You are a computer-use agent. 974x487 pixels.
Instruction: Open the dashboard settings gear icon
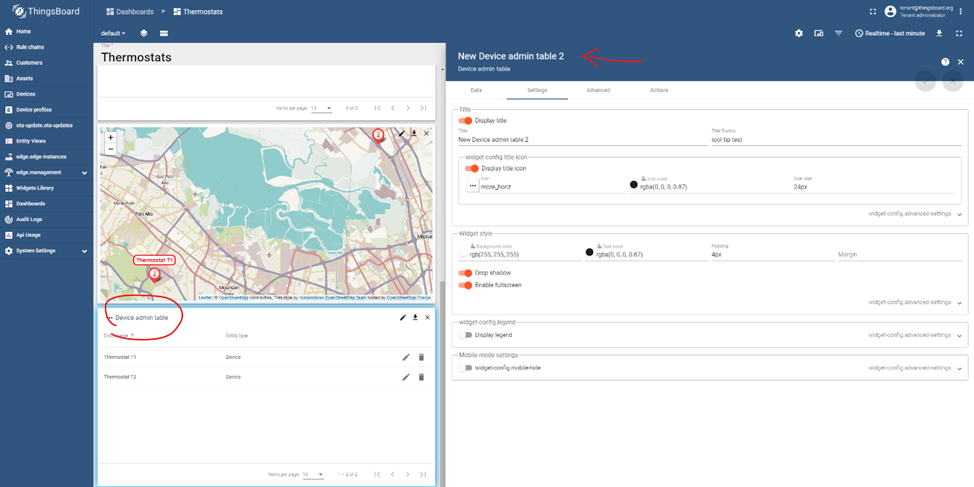[x=799, y=33]
